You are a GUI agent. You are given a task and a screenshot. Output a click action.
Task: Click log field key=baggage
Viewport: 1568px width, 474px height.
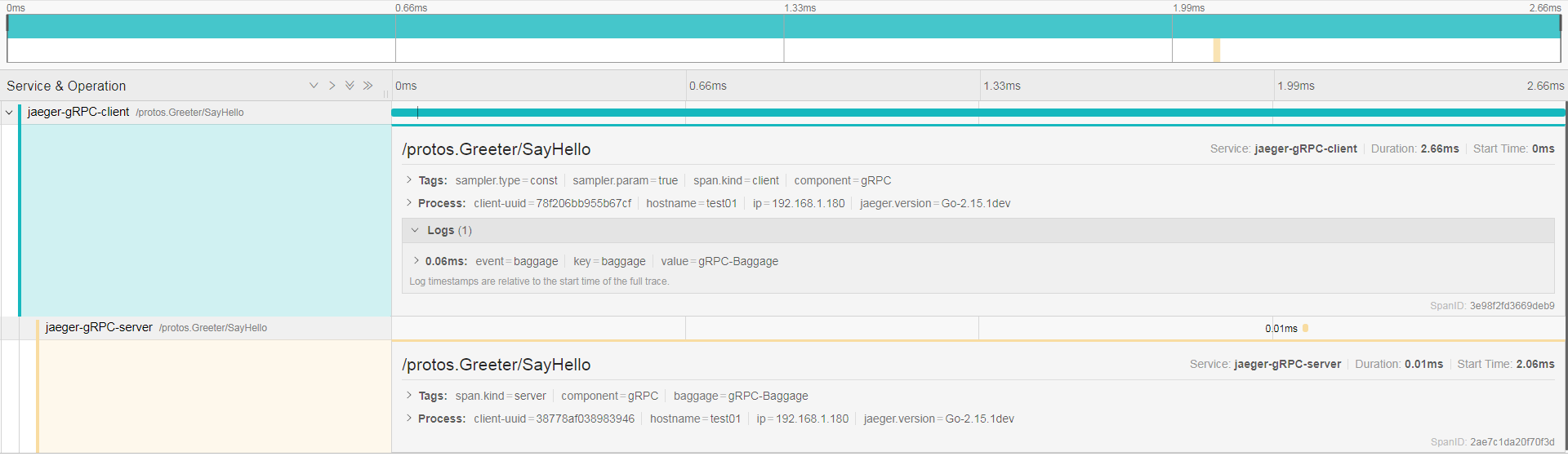click(x=609, y=261)
